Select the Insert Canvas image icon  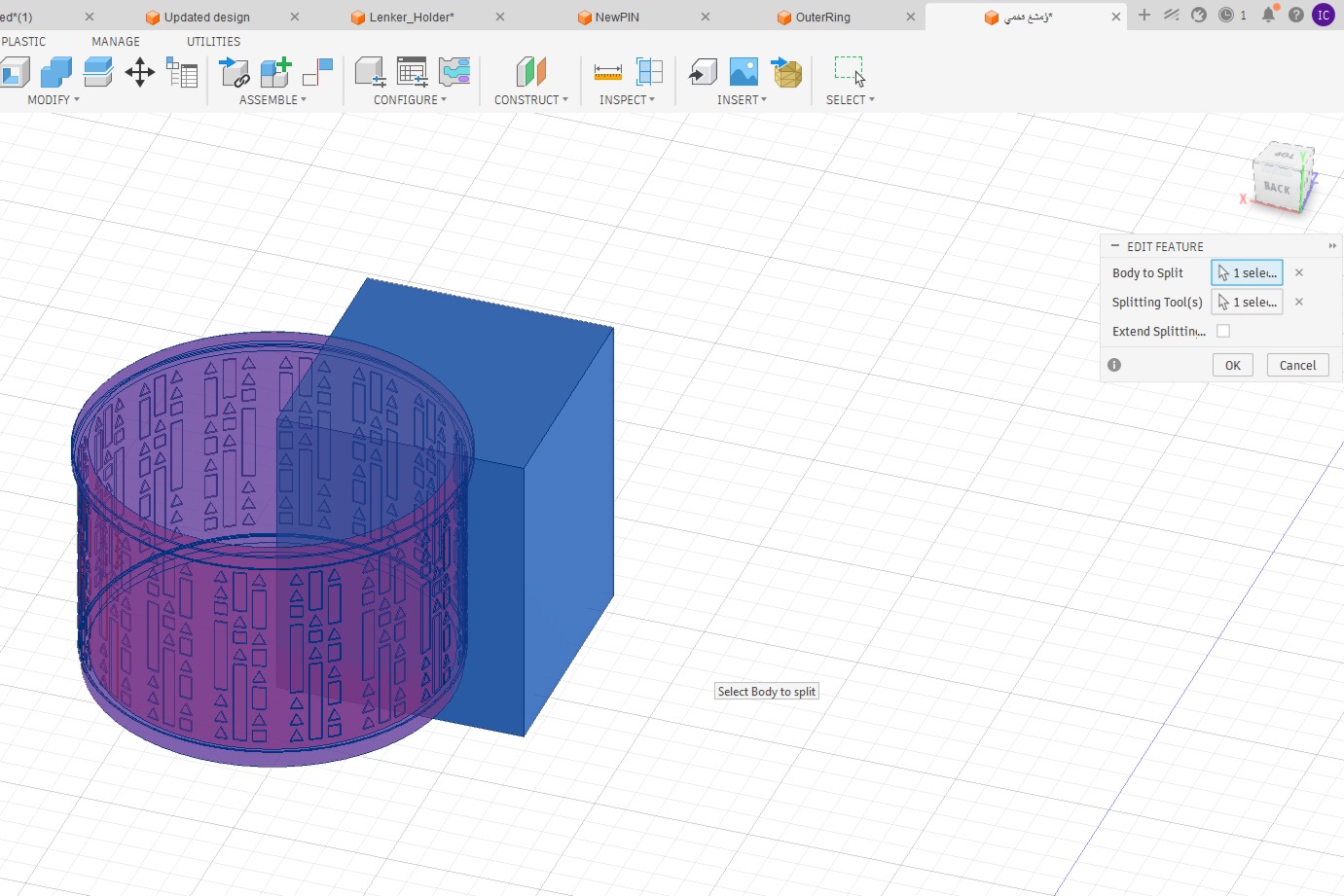[x=744, y=72]
